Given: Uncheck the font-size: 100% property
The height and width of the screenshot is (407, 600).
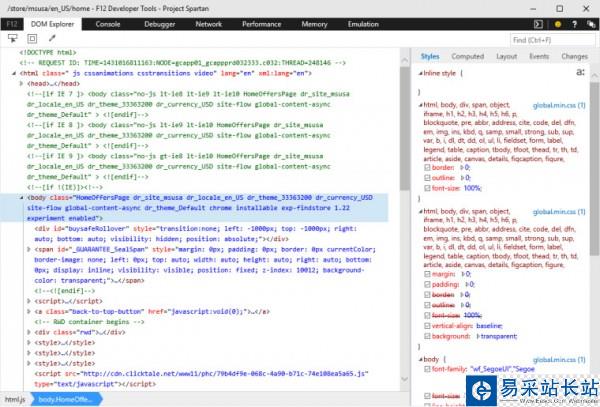Looking at the screenshot, I should pos(427,188).
